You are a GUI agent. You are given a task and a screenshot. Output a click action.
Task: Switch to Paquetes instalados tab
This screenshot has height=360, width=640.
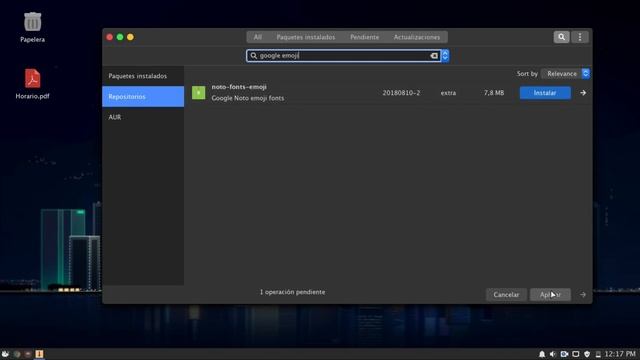point(306,37)
